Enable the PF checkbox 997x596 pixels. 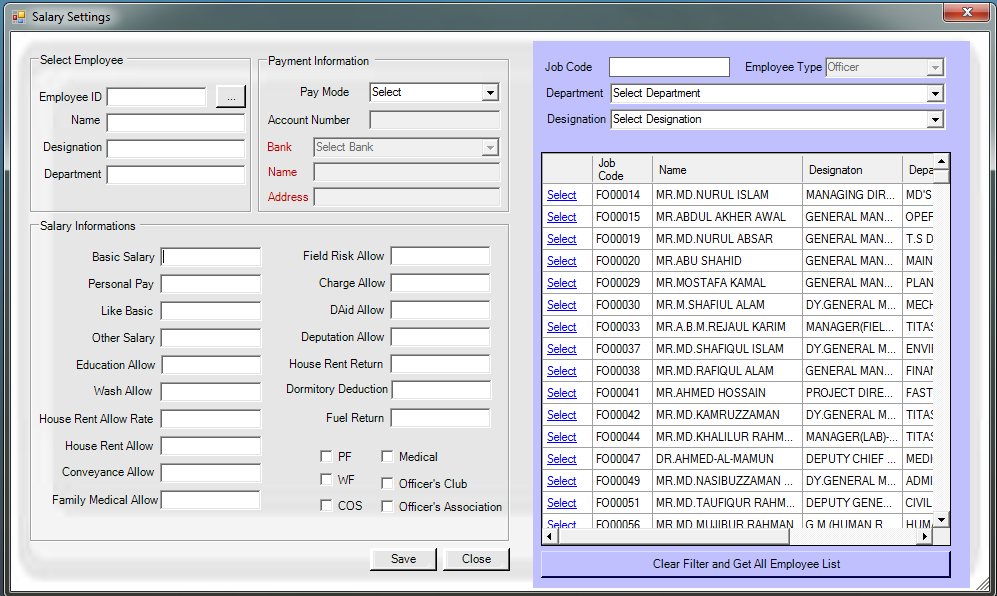click(x=326, y=456)
